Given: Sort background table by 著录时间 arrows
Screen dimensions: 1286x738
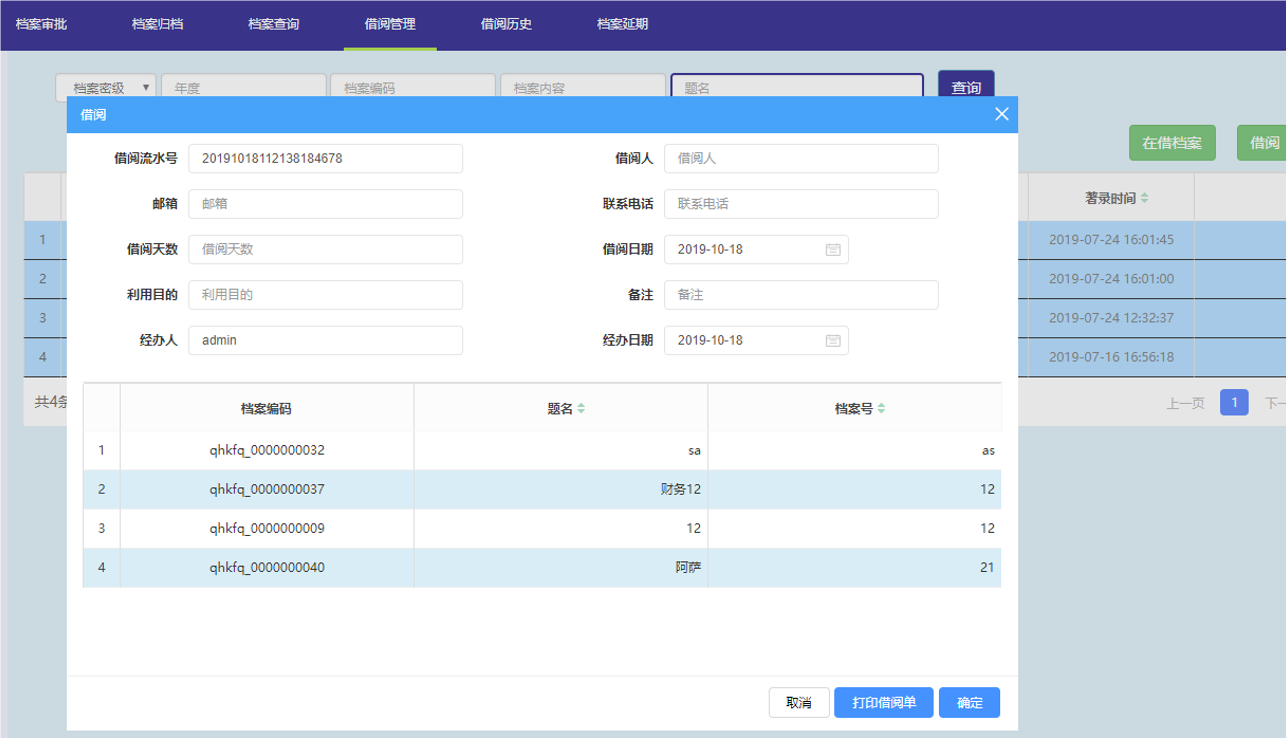Looking at the screenshot, I should [1144, 199].
